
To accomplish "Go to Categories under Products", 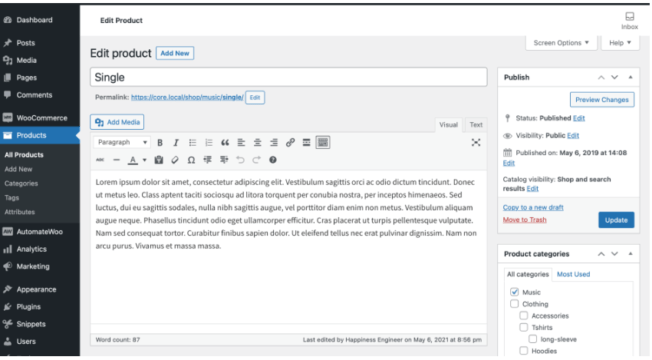I will pos(21,183).
